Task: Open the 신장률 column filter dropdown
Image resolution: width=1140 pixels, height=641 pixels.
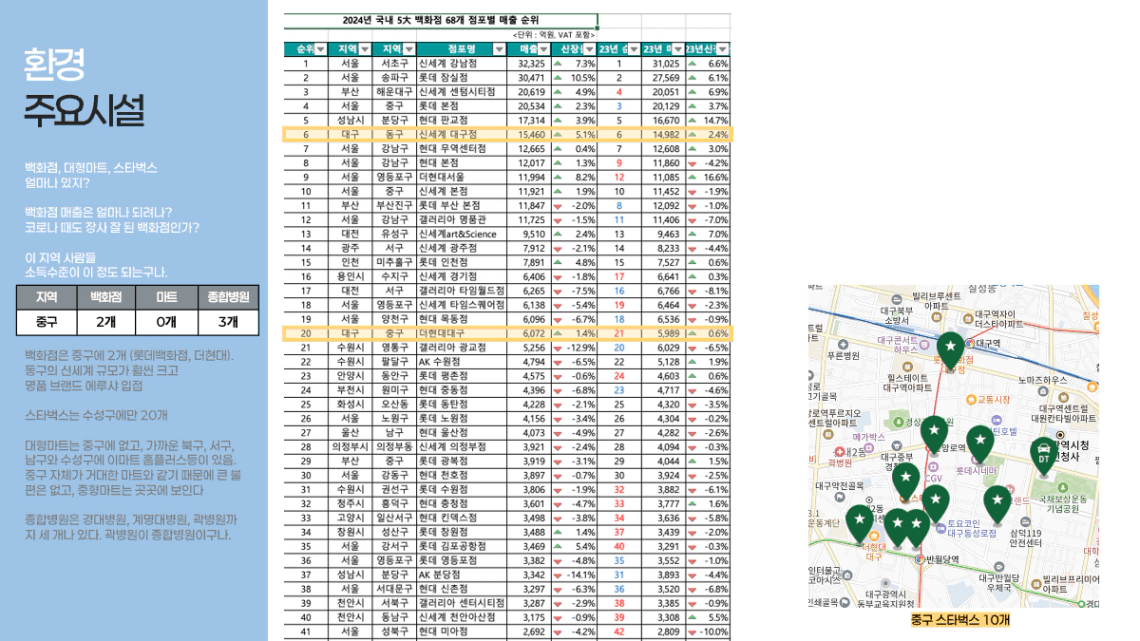Action: coord(589,49)
